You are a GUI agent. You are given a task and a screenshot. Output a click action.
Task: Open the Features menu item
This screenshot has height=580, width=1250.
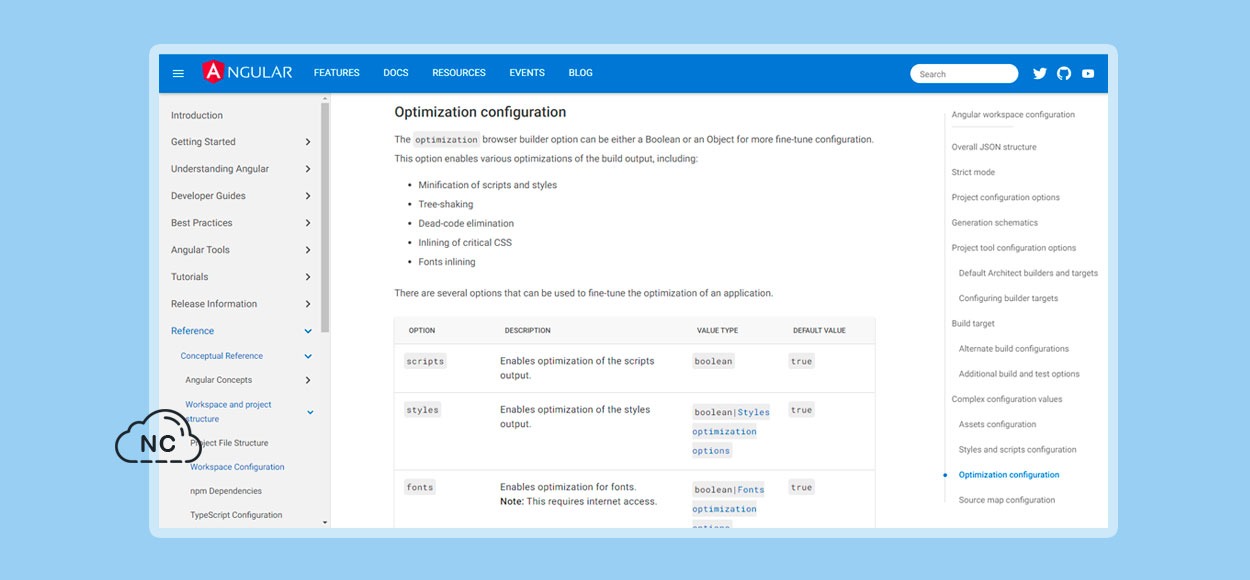pyautogui.click(x=337, y=73)
